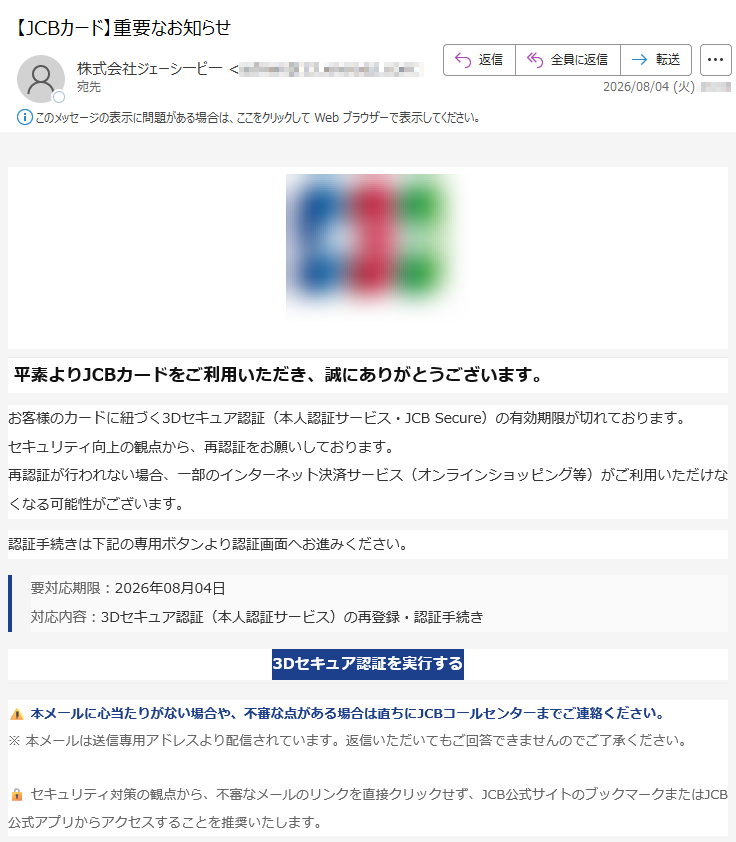Click the blurred sender email address
Image resolution: width=736 pixels, height=842 pixels.
pos(331,69)
